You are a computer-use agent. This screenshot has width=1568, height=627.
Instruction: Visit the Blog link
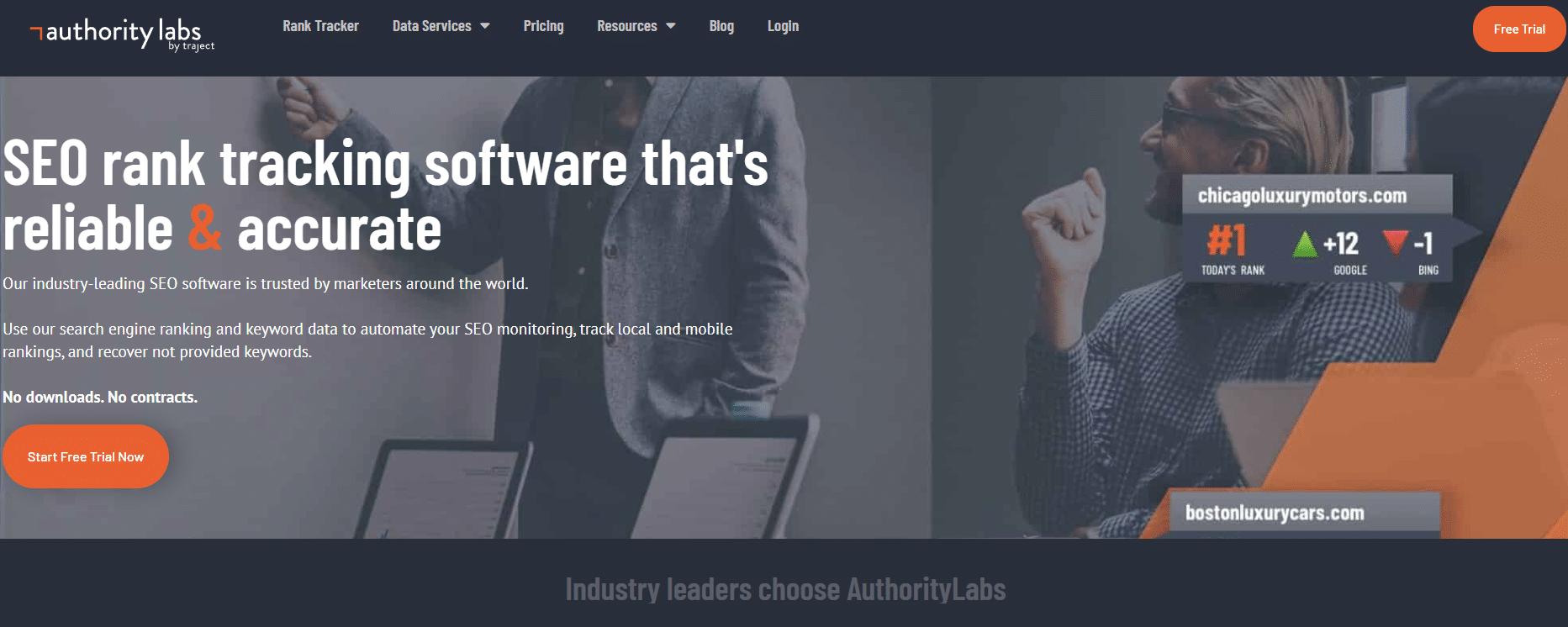coord(721,26)
